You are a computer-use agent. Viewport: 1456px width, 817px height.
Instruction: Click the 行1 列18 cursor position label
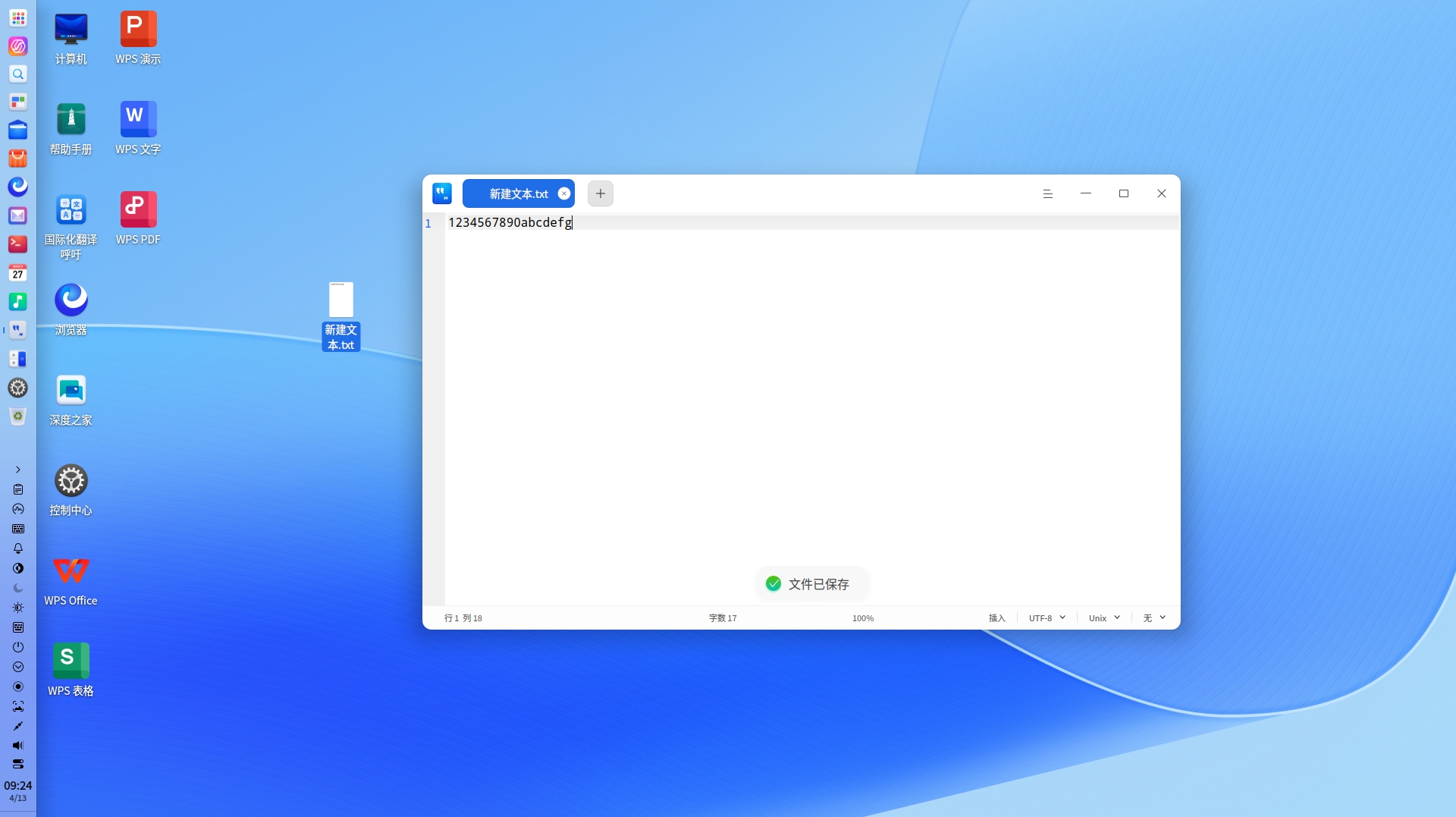(x=463, y=618)
